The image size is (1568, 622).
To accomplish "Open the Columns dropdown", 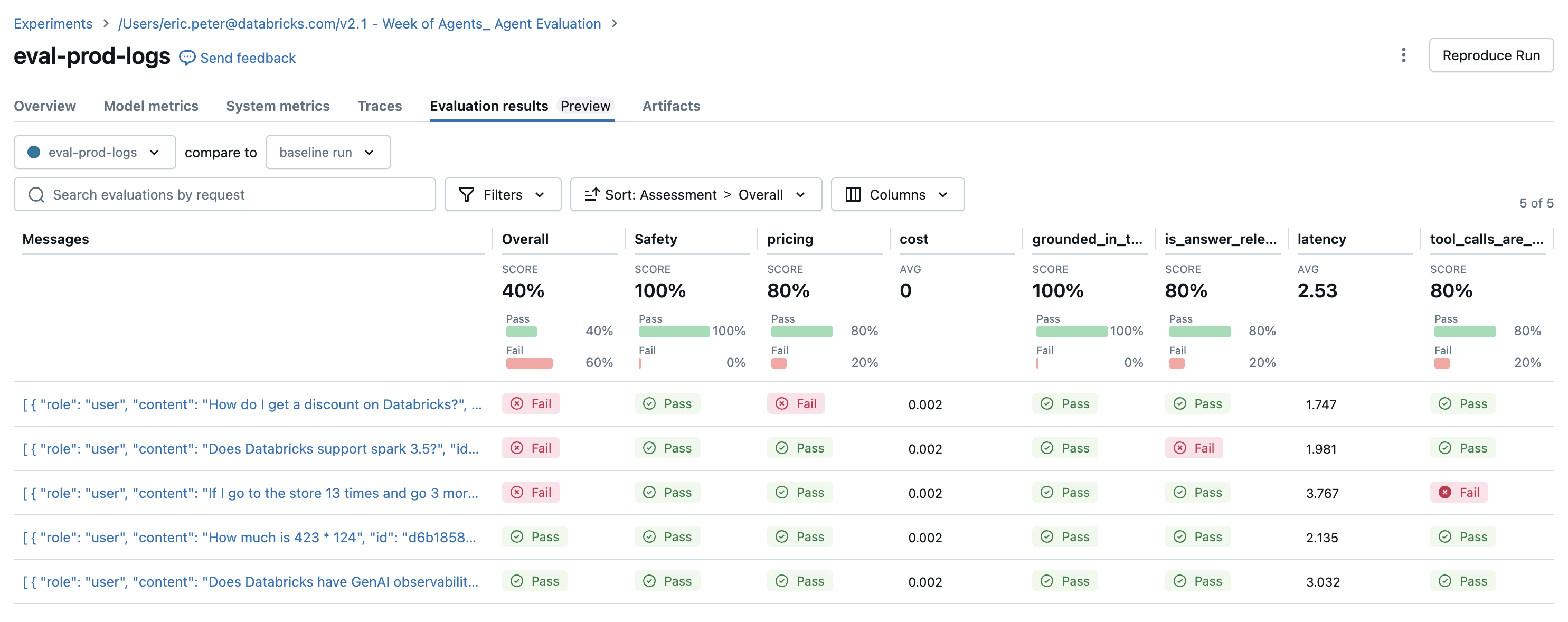I will pyautogui.click(x=897, y=195).
